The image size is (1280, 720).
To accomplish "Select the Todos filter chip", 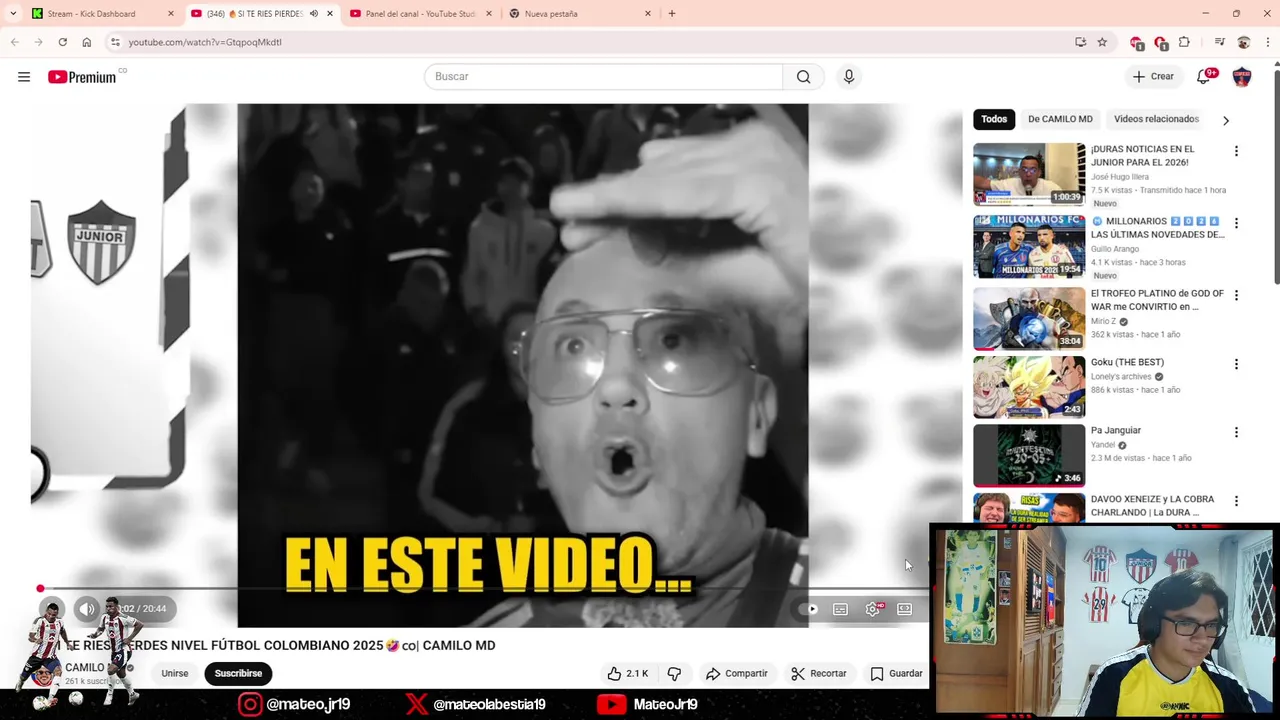I will (x=994, y=119).
